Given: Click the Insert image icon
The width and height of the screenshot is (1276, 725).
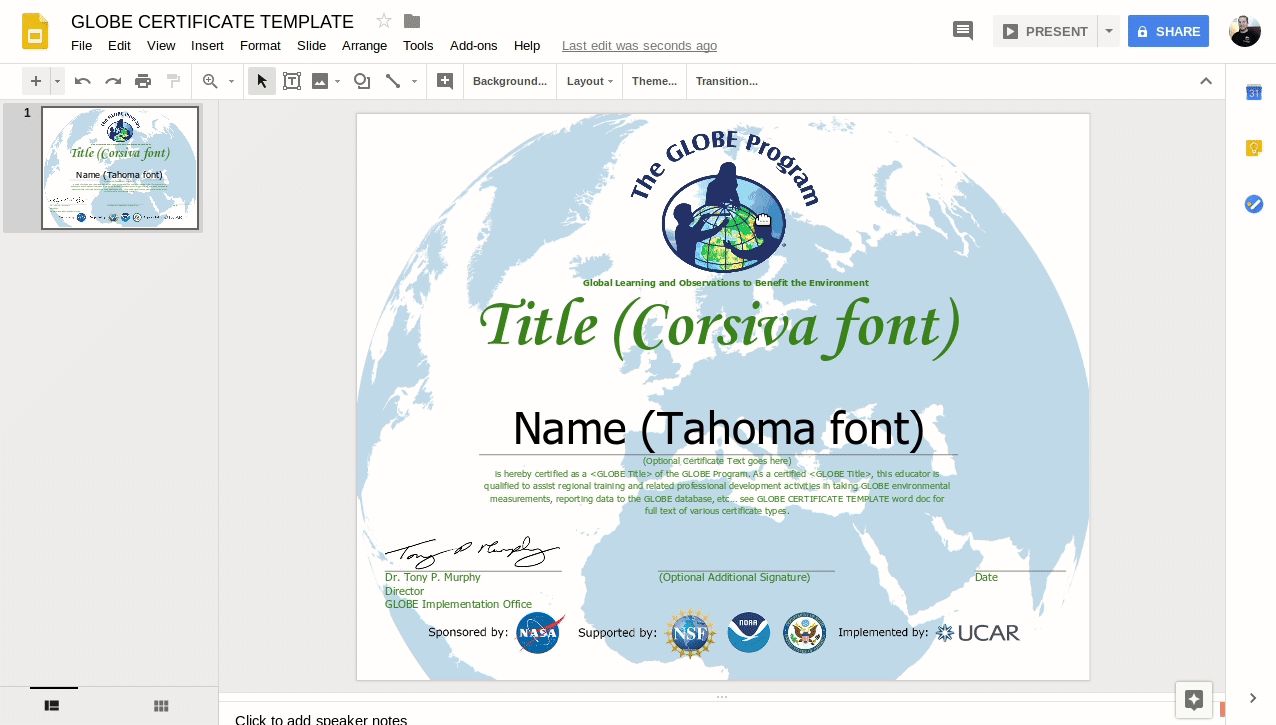Looking at the screenshot, I should click(x=320, y=81).
